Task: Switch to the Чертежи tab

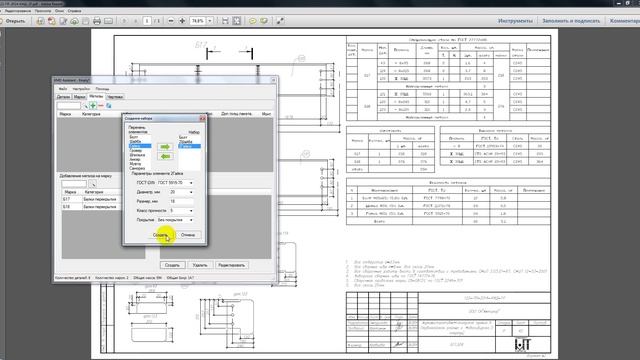Action: (x=115, y=97)
